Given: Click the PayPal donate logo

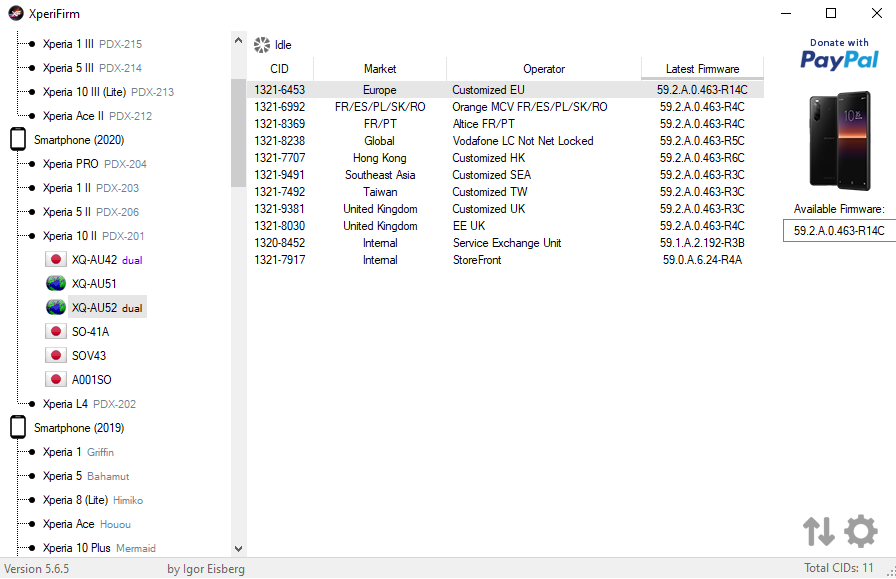Looking at the screenshot, I should coord(839,54).
